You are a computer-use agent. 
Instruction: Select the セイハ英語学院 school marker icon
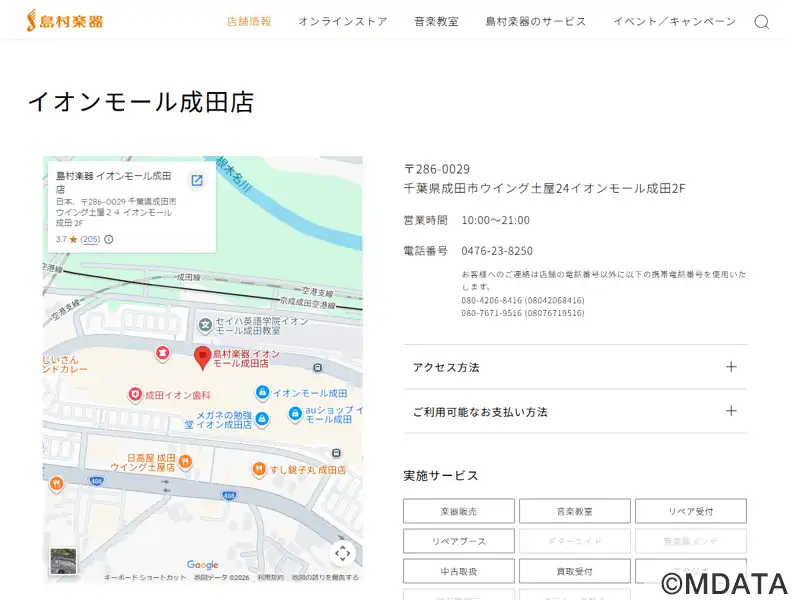(205, 325)
